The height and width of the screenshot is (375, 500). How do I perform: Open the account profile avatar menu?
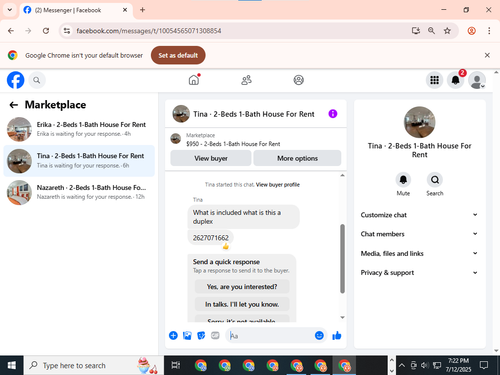[x=477, y=80]
